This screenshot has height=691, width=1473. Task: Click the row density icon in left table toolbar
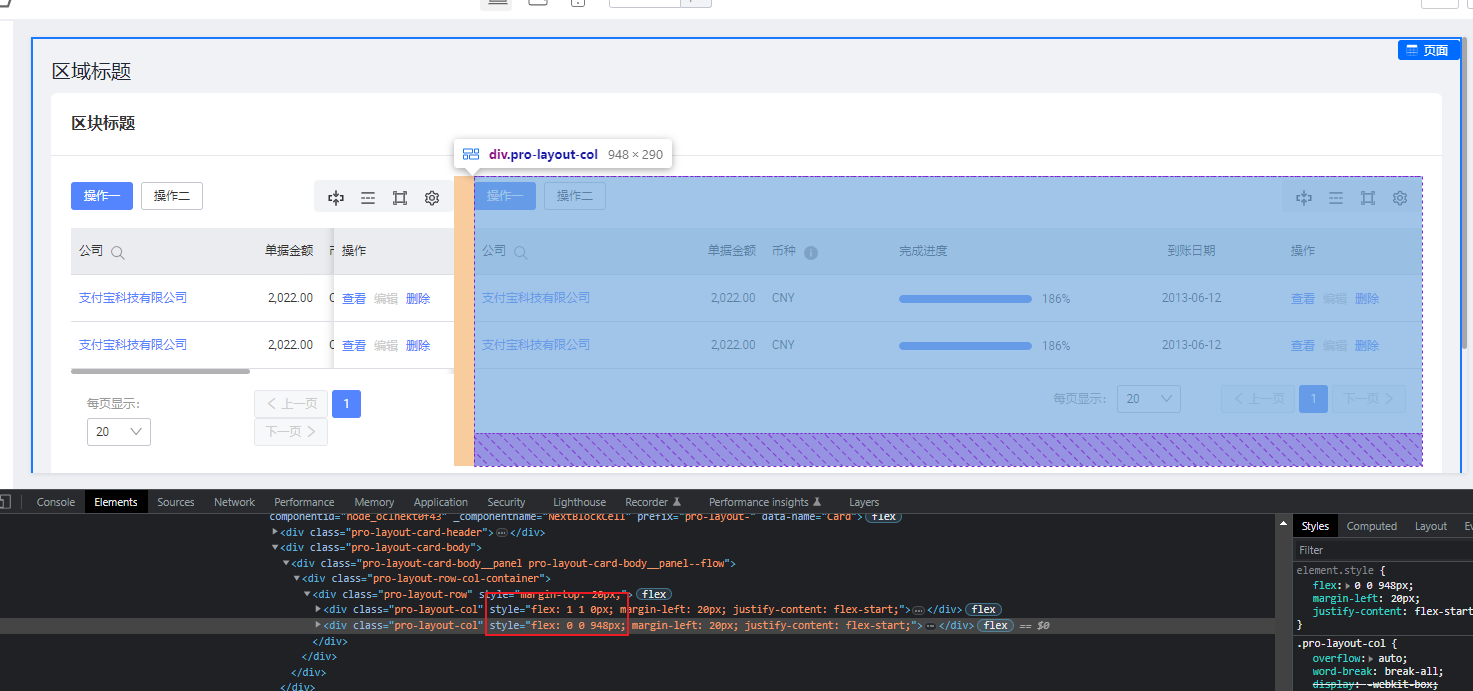click(368, 198)
